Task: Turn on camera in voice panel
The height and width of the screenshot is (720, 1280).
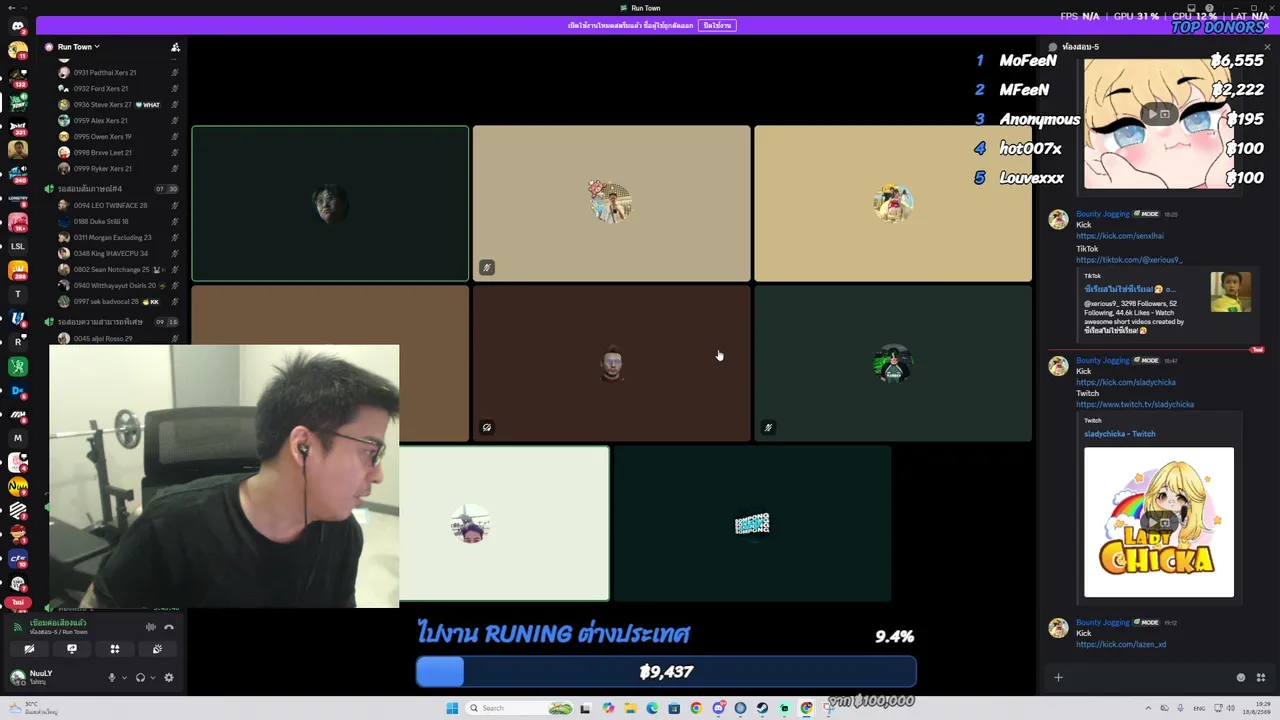Action: (29, 649)
